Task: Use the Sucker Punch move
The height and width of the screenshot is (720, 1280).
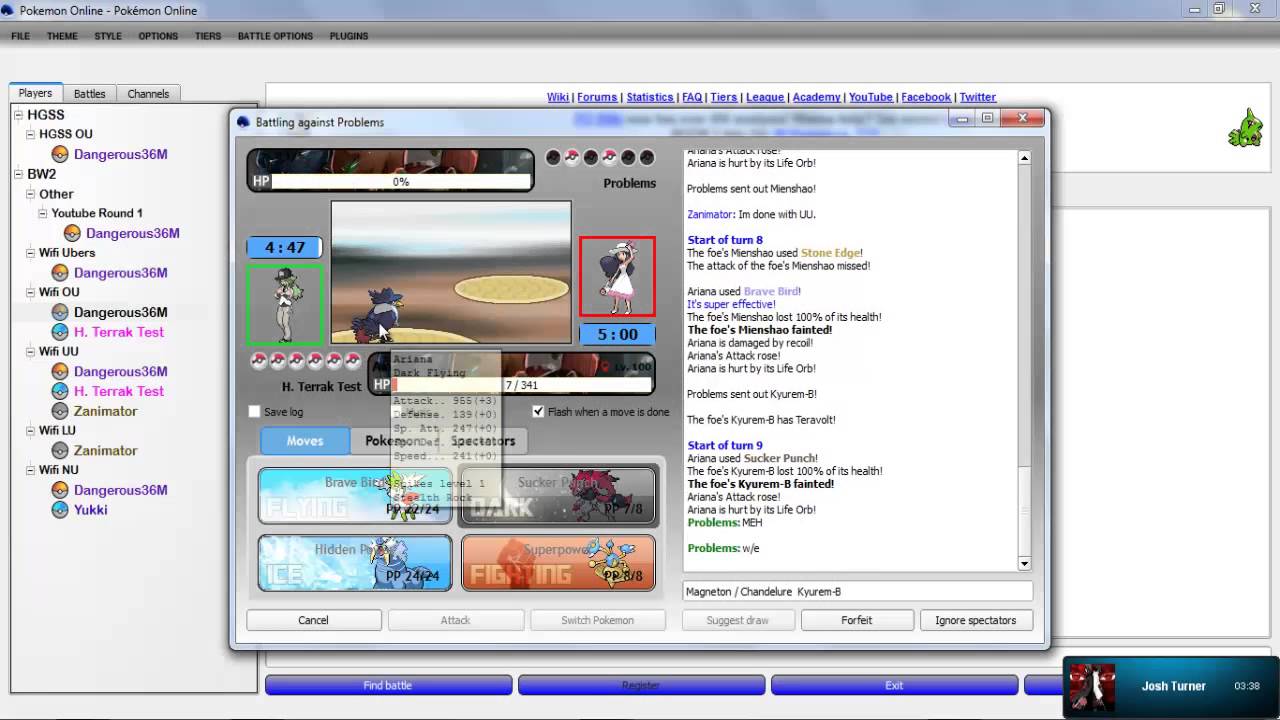Action: pyautogui.click(x=558, y=495)
